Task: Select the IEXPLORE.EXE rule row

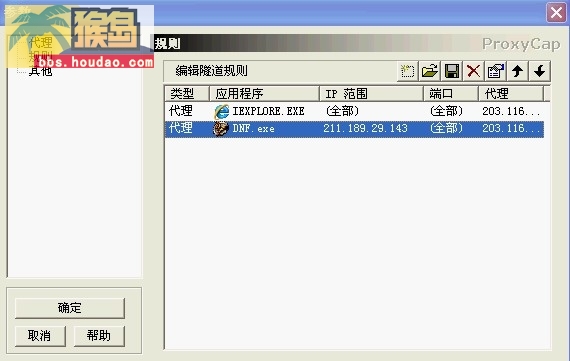Action: 354,111
